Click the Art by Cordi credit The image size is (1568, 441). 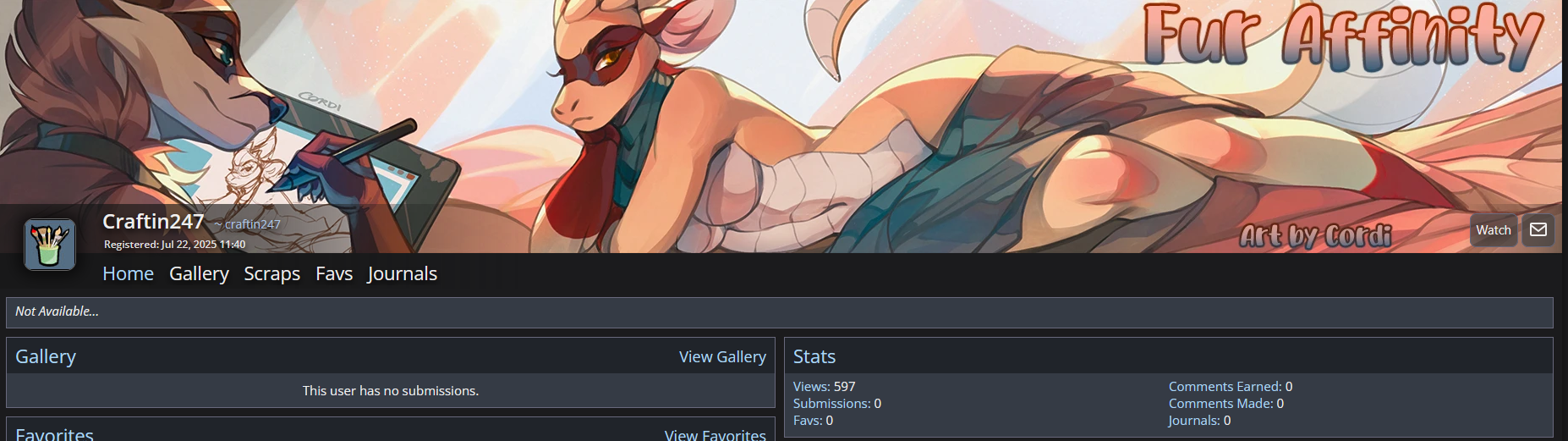[x=1316, y=235]
